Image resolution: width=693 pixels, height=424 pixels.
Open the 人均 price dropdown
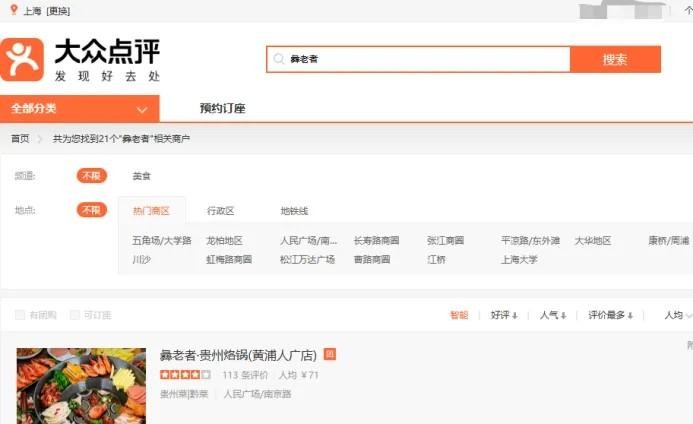pyautogui.click(x=678, y=315)
